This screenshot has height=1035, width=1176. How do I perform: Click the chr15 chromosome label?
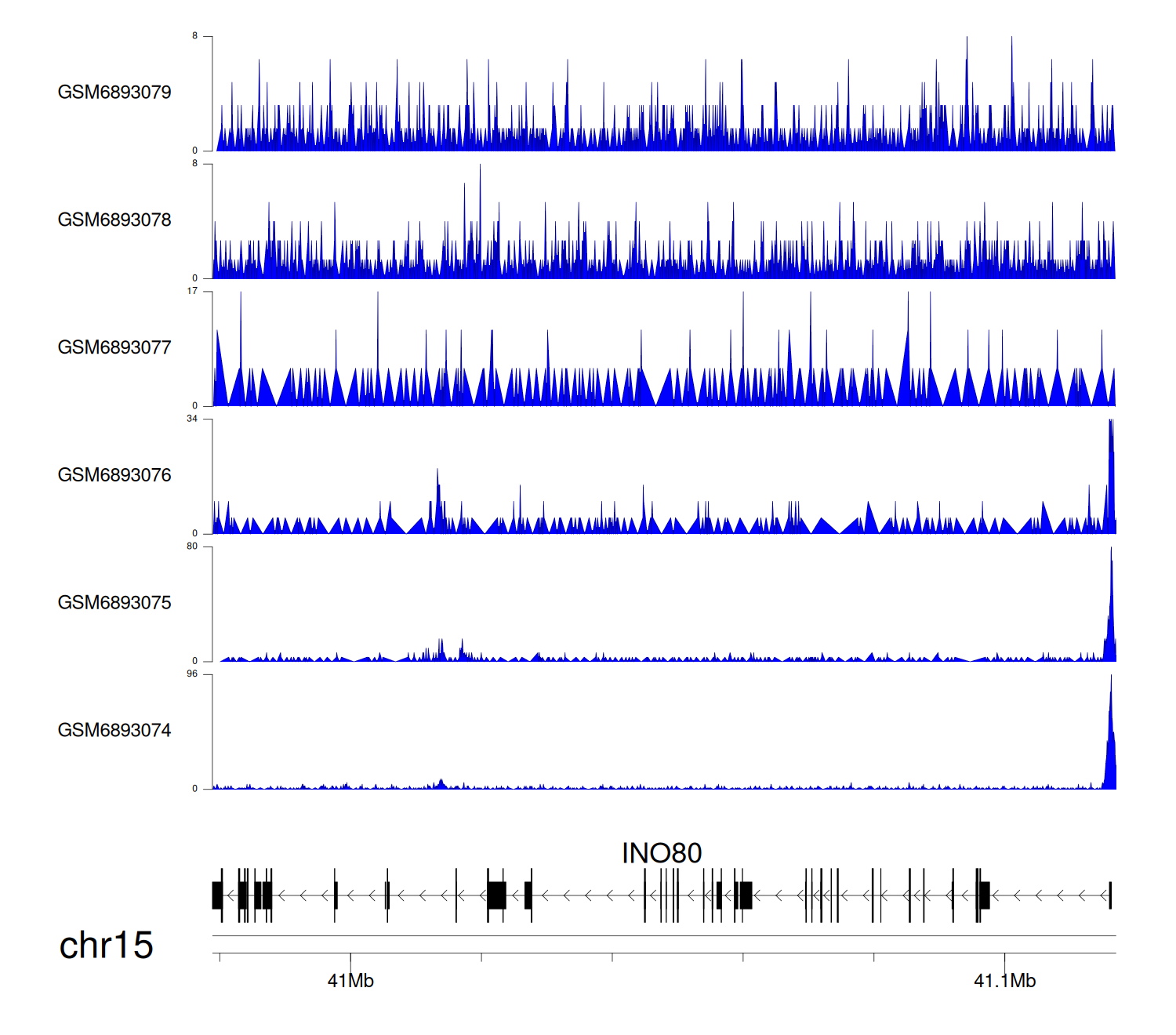106,946
